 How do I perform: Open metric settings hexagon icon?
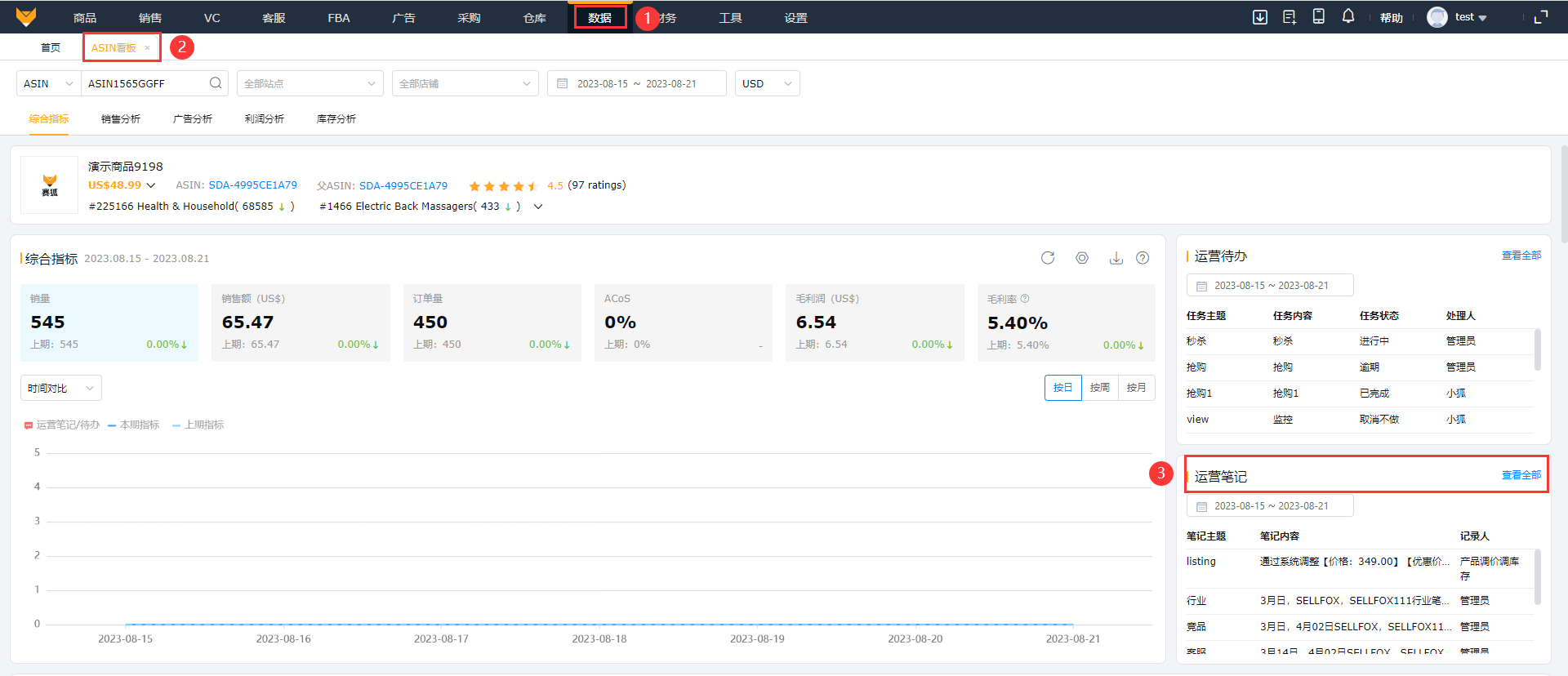(1082, 258)
